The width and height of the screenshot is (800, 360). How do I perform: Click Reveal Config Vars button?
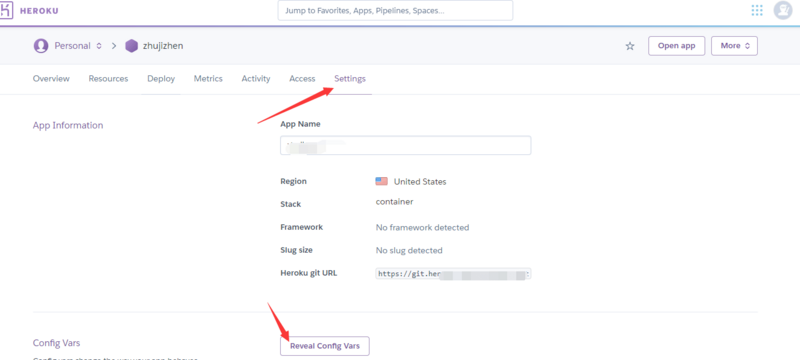[x=324, y=346]
